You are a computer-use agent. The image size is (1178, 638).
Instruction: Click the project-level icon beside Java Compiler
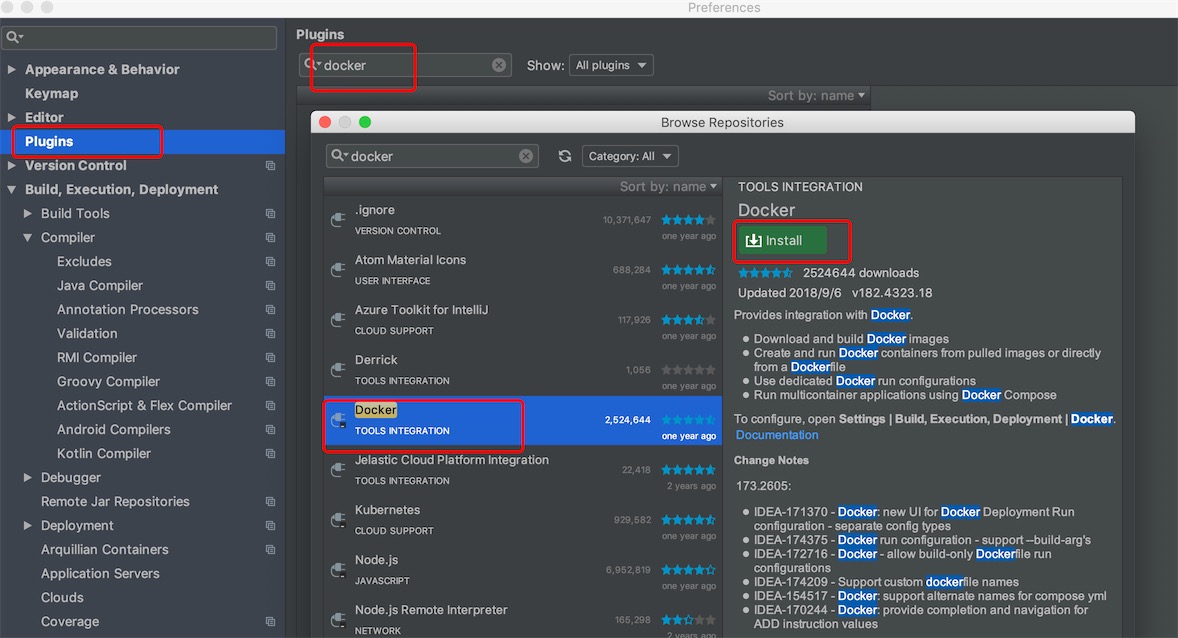coord(270,286)
